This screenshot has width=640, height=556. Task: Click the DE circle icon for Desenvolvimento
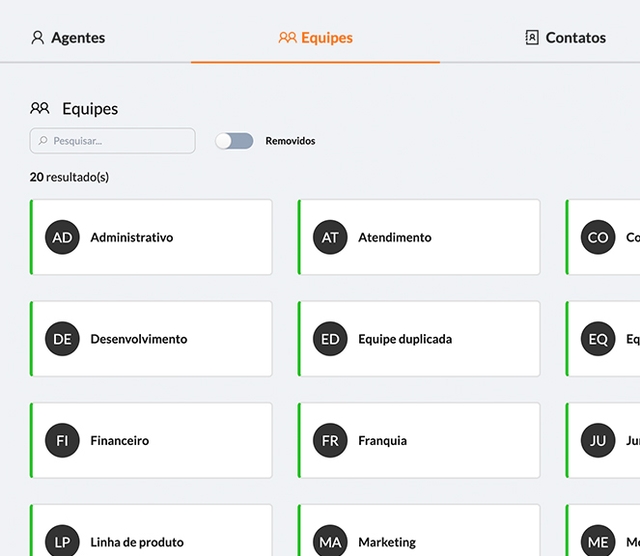62,339
